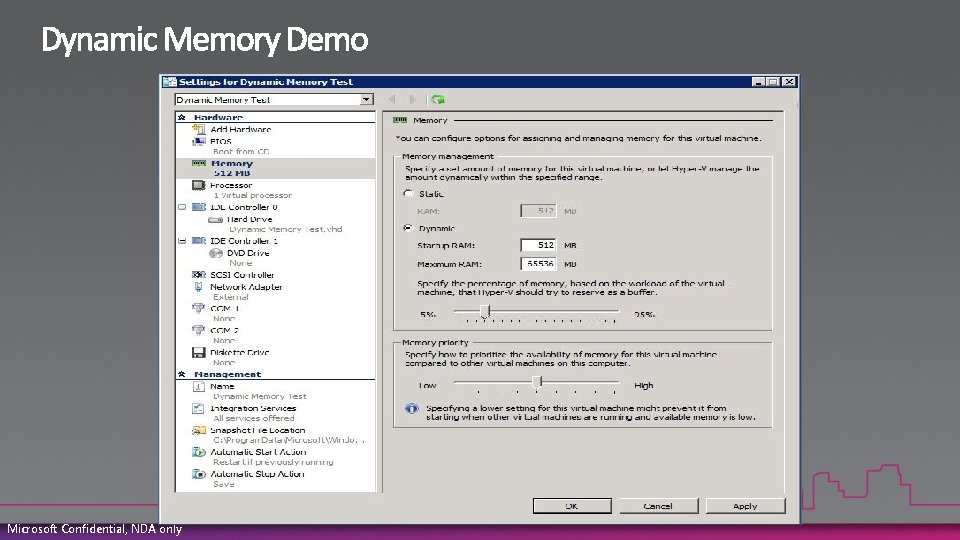Select the SCSI Controller entry
This screenshot has height=540, width=960.
(x=242, y=275)
